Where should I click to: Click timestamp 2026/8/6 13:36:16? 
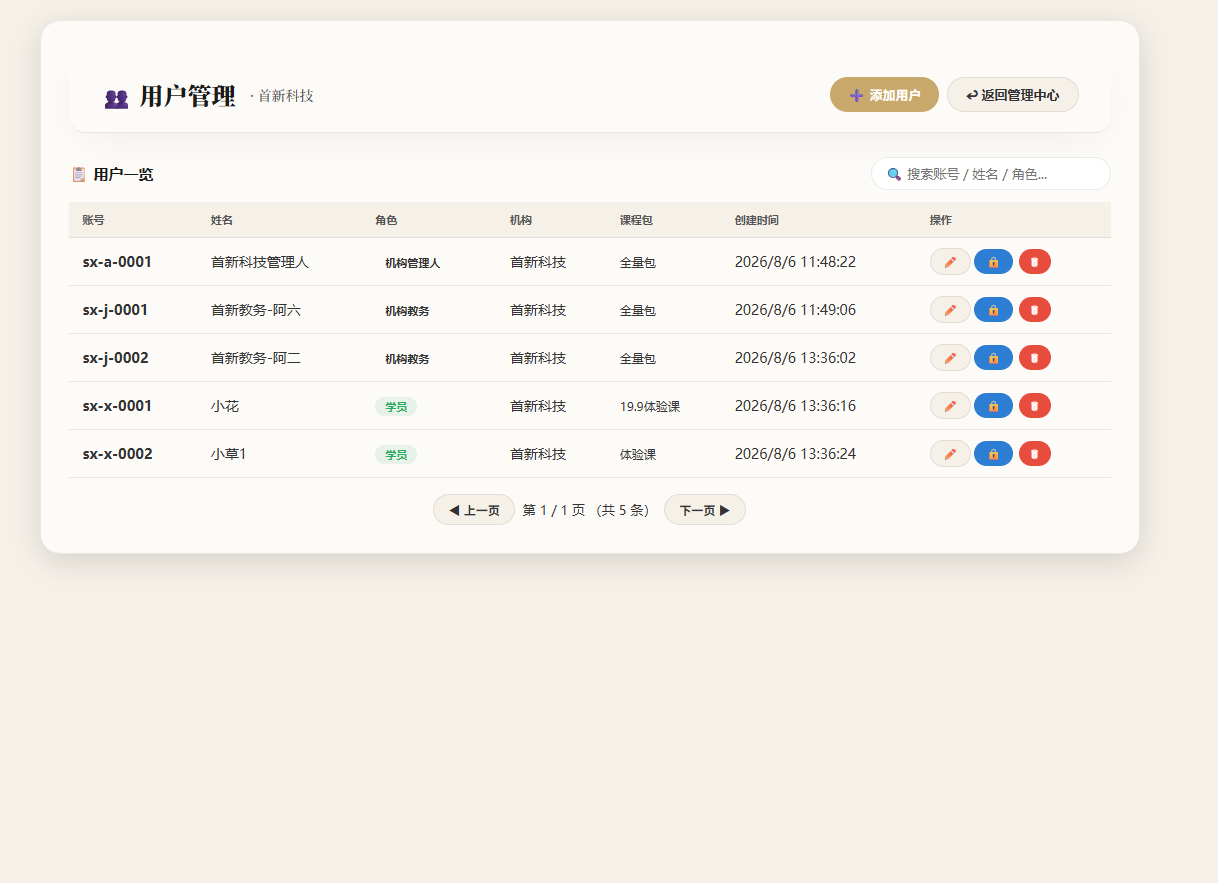point(795,406)
